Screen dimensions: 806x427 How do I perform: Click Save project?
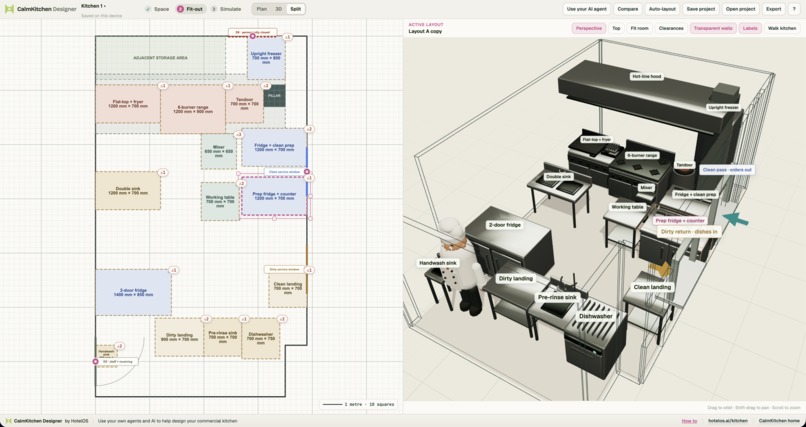pos(701,9)
